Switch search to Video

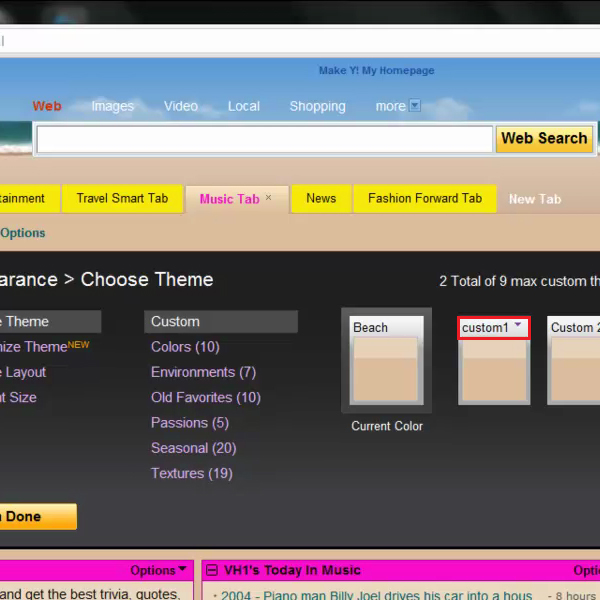point(181,106)
